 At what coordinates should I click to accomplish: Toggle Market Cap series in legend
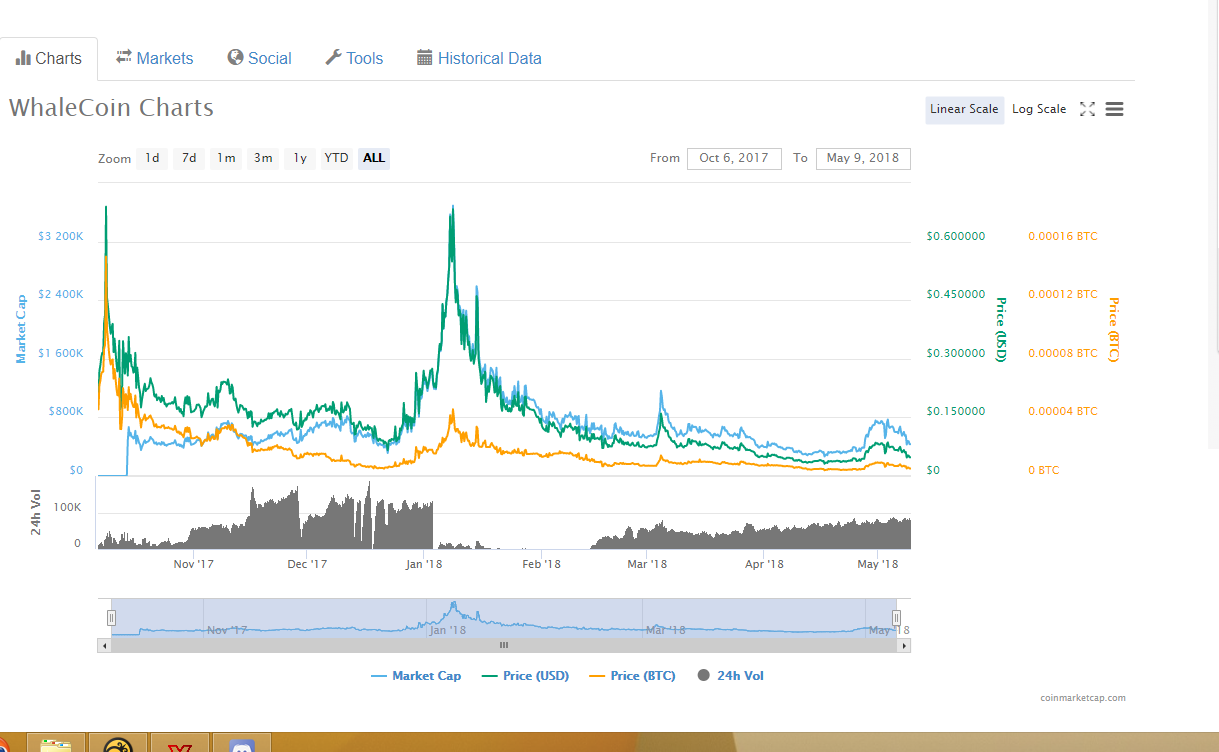416,676
